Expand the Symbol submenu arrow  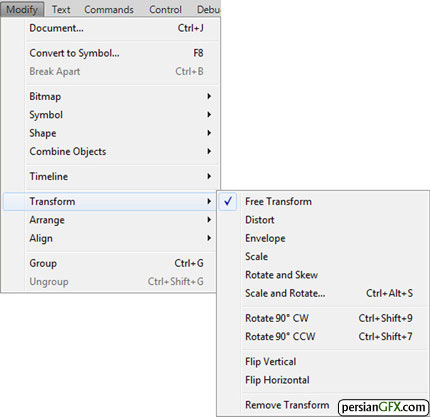click(x=209, y=115)
